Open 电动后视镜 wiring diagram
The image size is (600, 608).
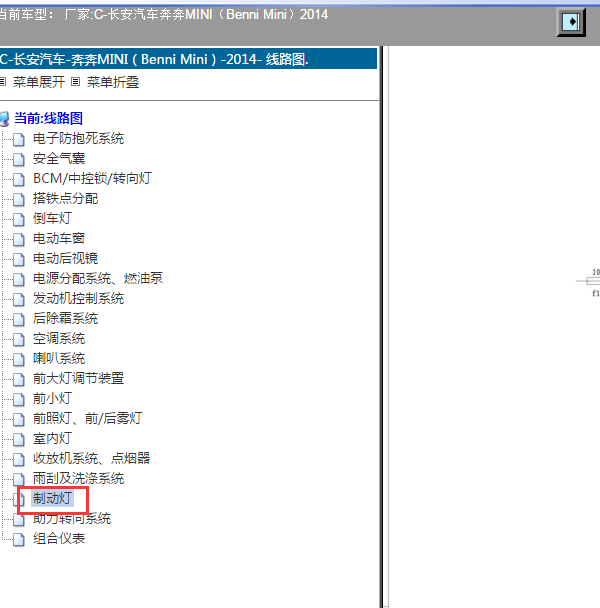[66, 258]
